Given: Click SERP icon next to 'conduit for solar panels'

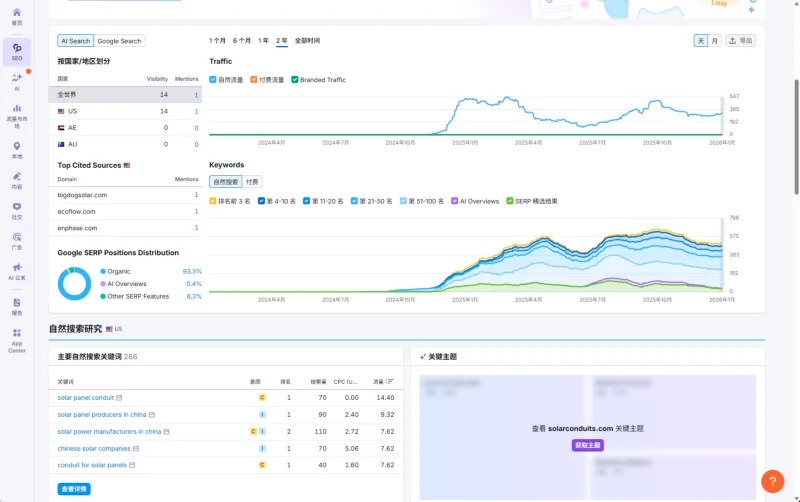Looking at the screenshot, I should (132, 465).
